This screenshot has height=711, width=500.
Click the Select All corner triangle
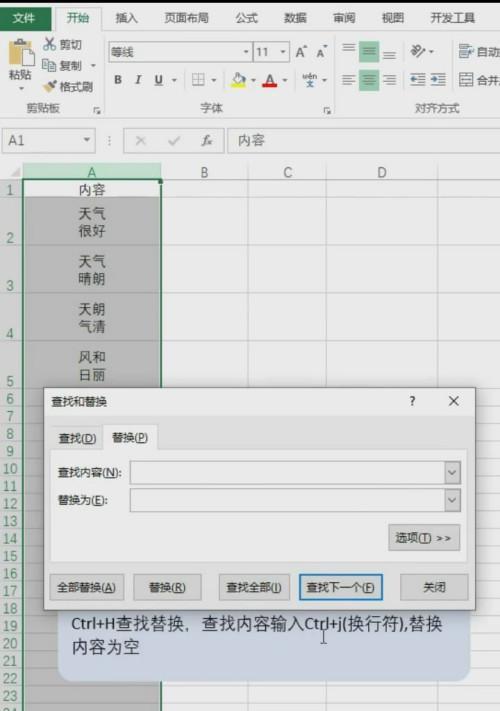click(x=15, y=172)
